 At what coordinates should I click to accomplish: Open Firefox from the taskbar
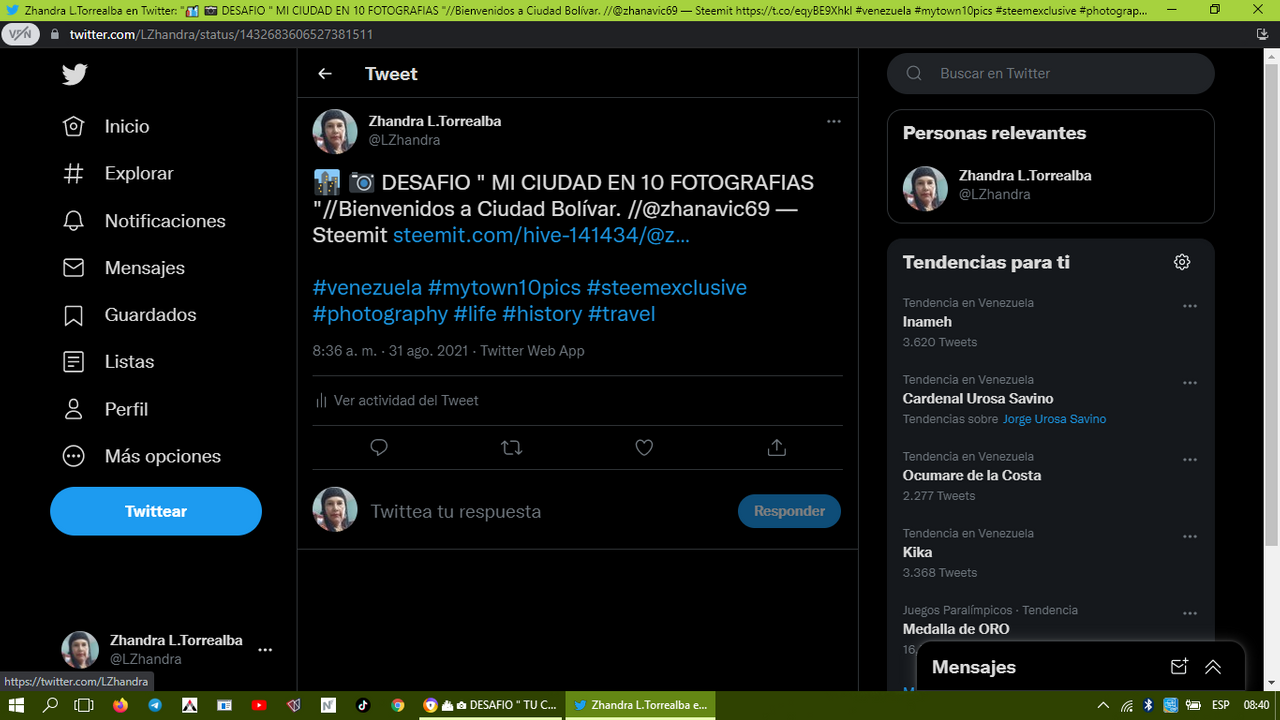[x=121, y=705]
